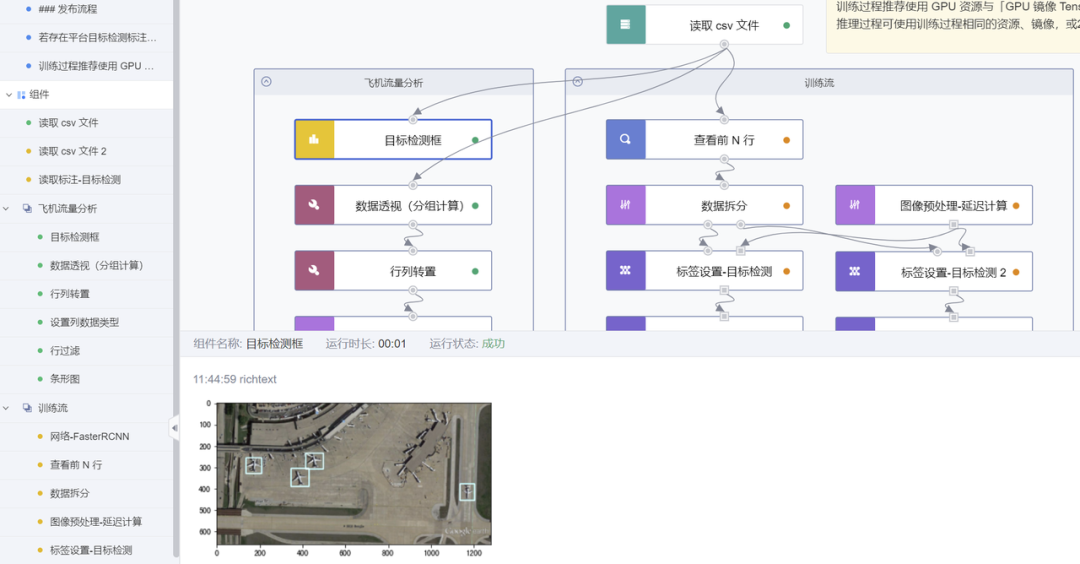Click the yellow 目标检测框 node icon
This screenshot has width=1080, height=564.
pos(315,140)
